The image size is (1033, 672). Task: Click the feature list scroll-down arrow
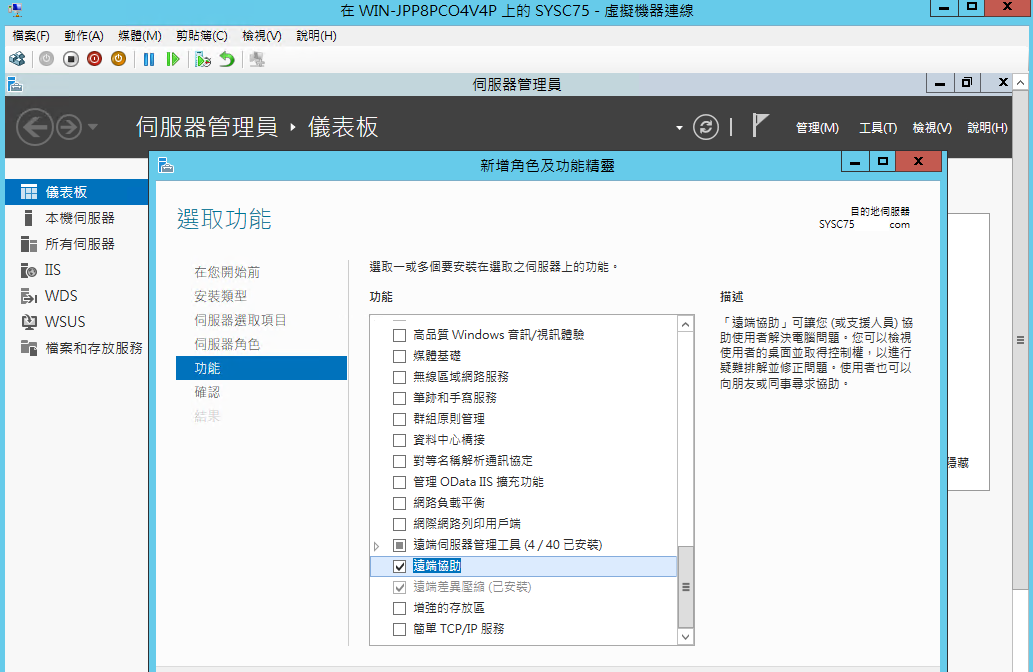(686, 636)
